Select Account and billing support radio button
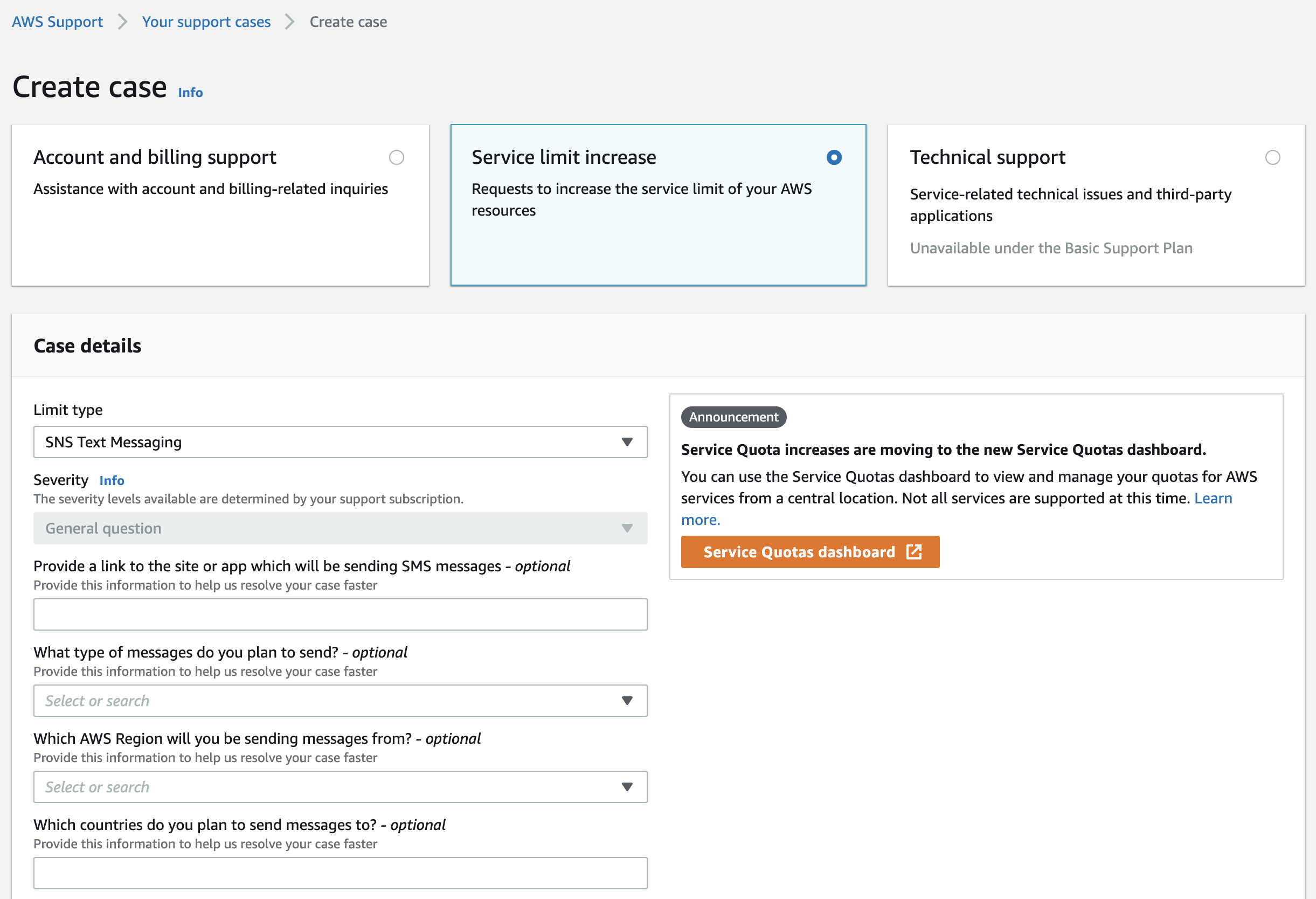This screenshot has height=899, width=1316. click(397, 157)
